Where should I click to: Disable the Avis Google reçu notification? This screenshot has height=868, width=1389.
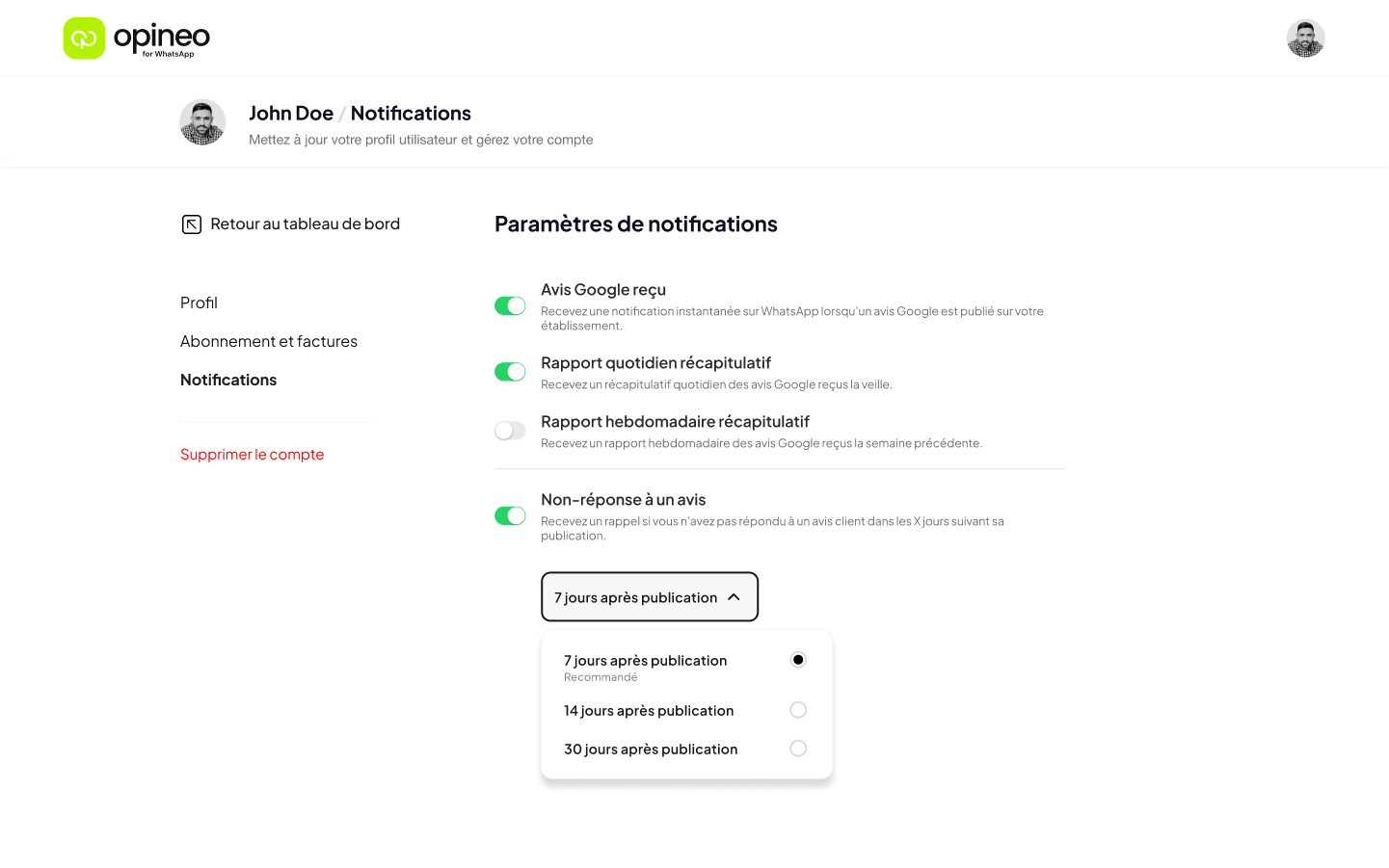(x=510, y=304)
